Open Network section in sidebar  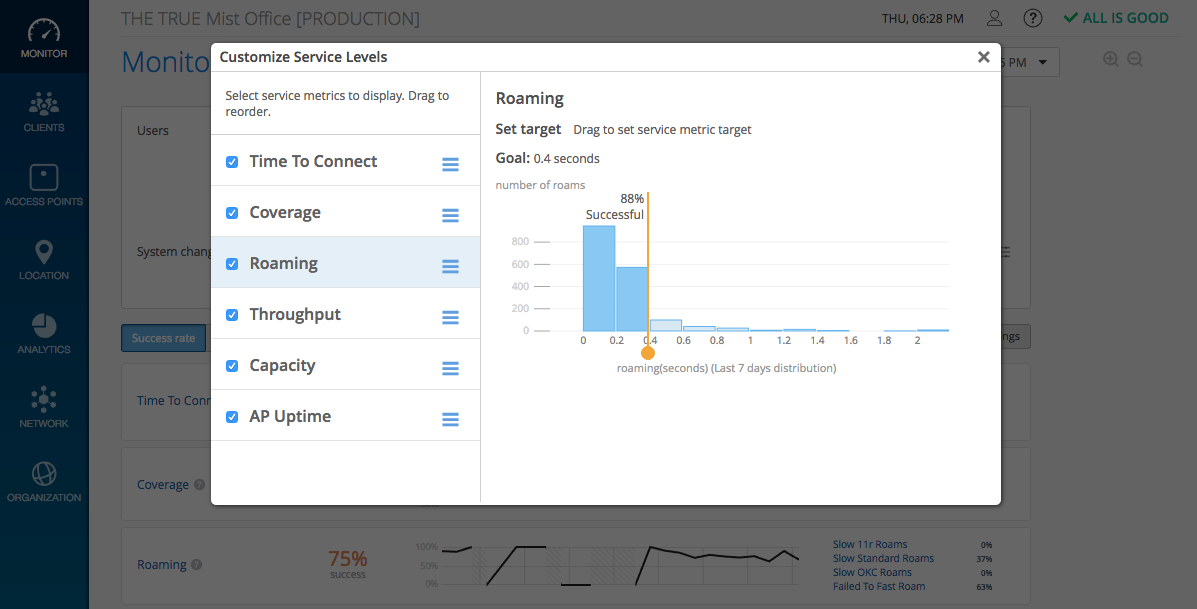pyautogui.click(x=44, y=407)
